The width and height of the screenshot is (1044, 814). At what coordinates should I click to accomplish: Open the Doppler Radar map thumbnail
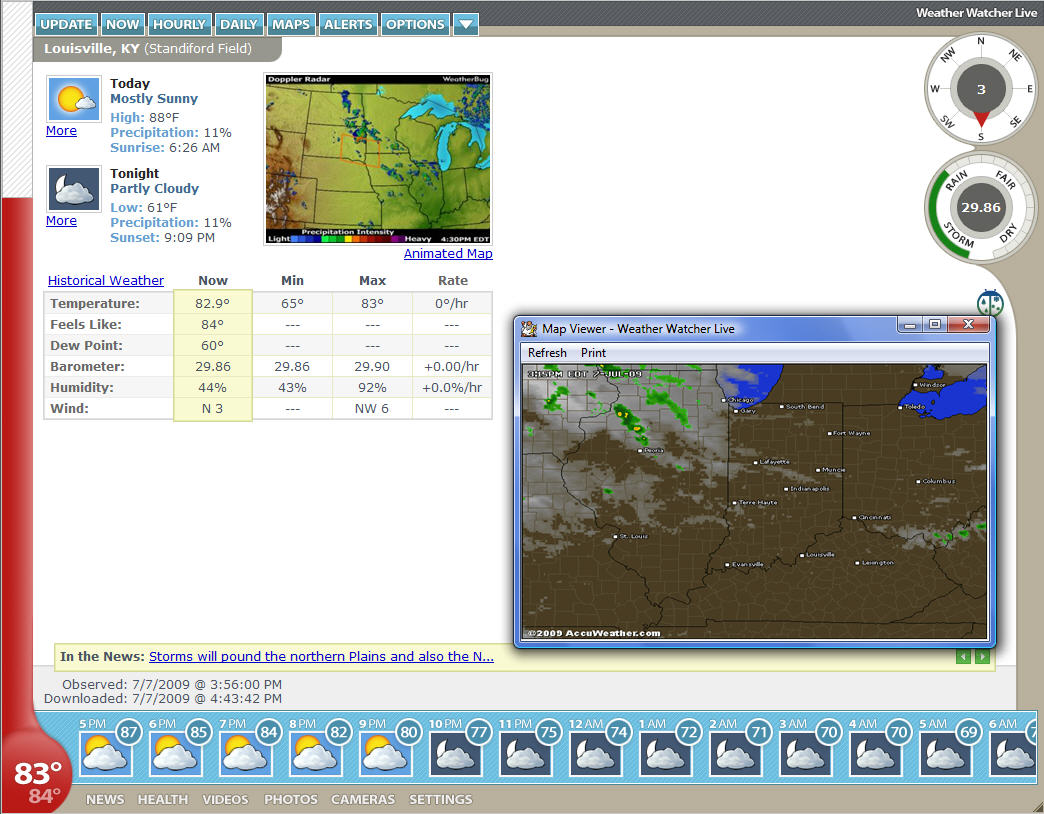pos(378,158)
